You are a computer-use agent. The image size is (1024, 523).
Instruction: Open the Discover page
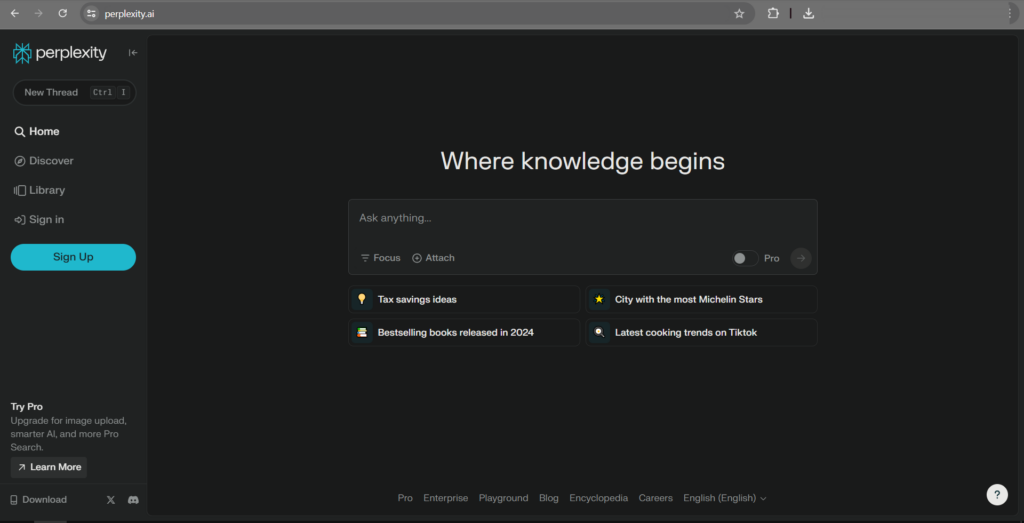click(x=44, y=161)
